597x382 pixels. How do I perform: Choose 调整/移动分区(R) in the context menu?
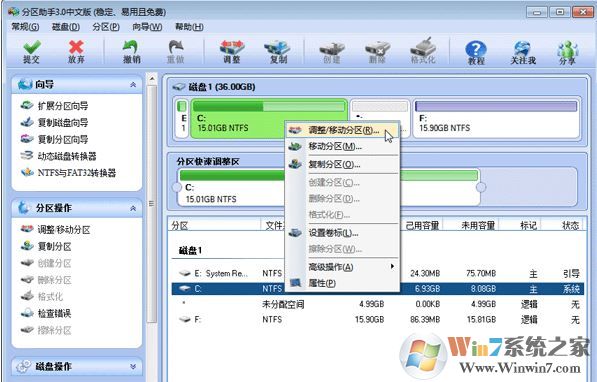coord(342,130)
